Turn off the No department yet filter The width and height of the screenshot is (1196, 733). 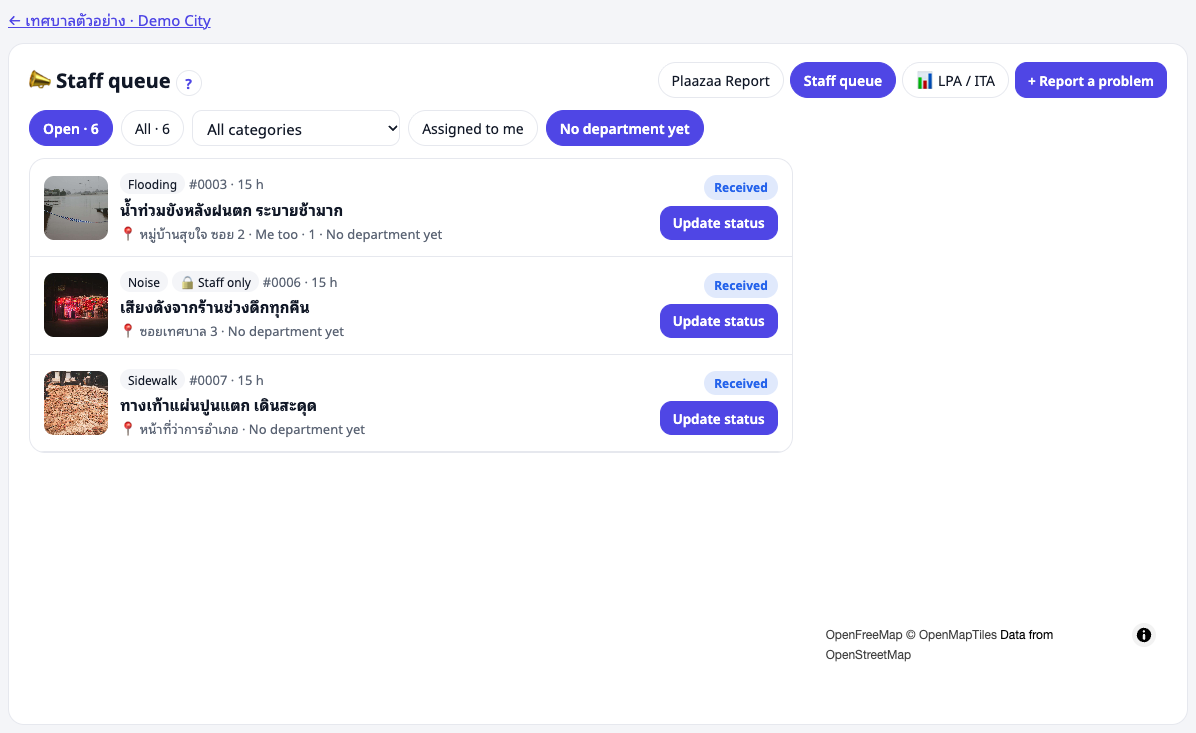coord(625,129)
